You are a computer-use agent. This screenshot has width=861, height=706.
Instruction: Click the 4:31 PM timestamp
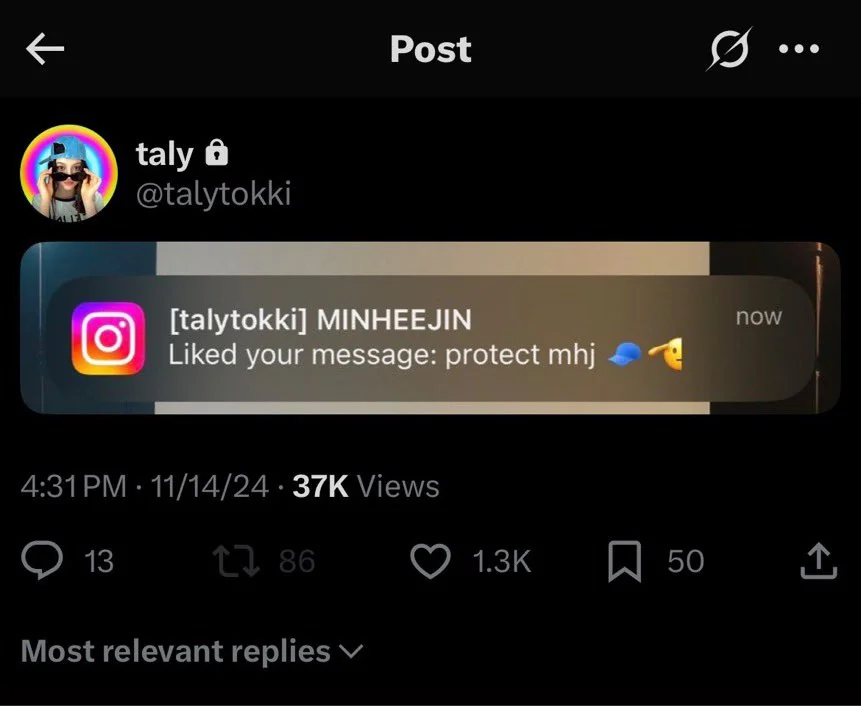(x=74, y=487)
